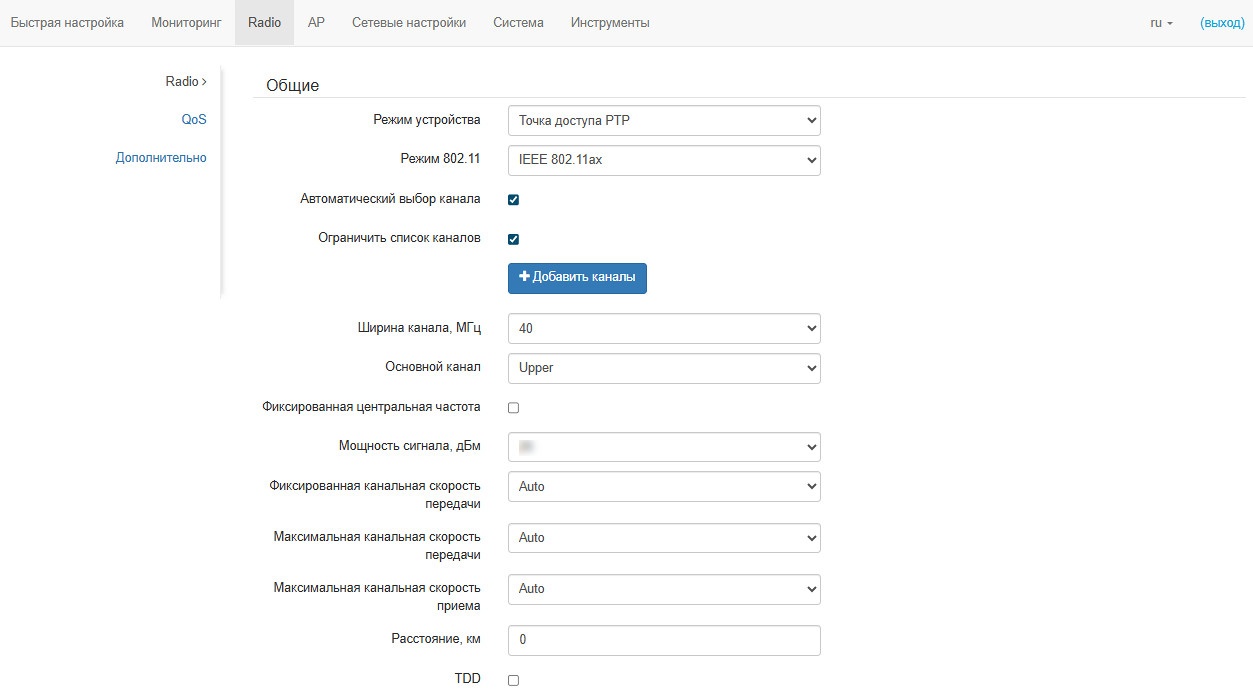Expand Режим устройства dropdown
The width and height of the screenshot is (1253, 691).
pos(664,121)
